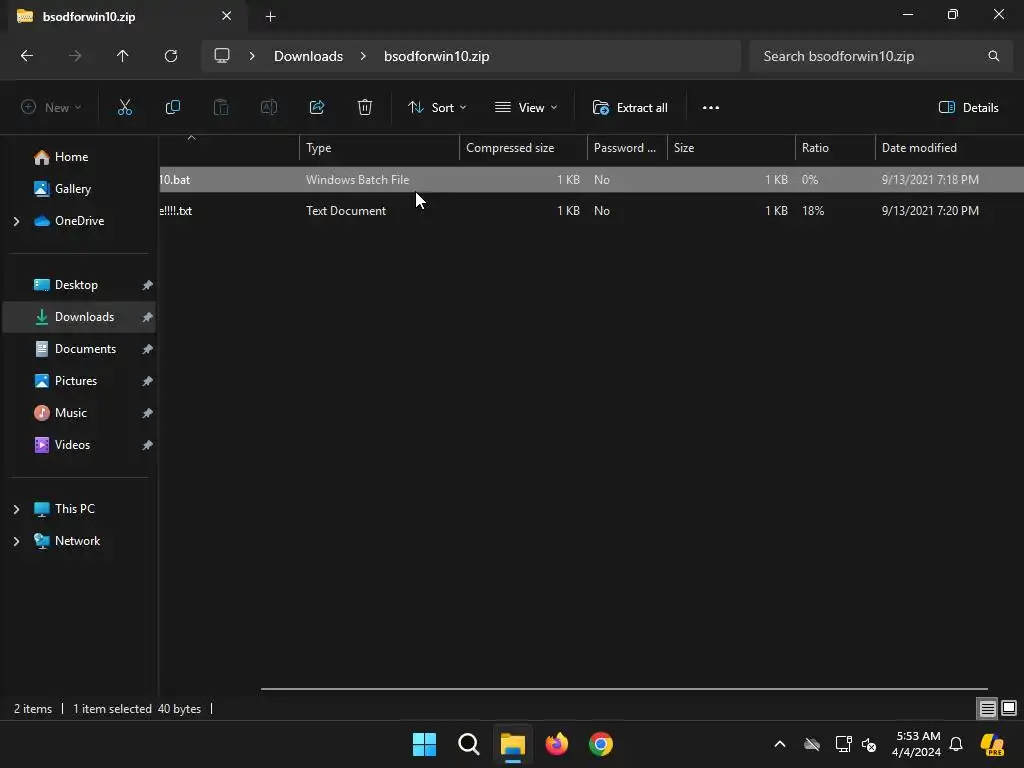This screenshot has width=1024, height=768.
Task: Go forward with the right arrow
Action: 75,56
